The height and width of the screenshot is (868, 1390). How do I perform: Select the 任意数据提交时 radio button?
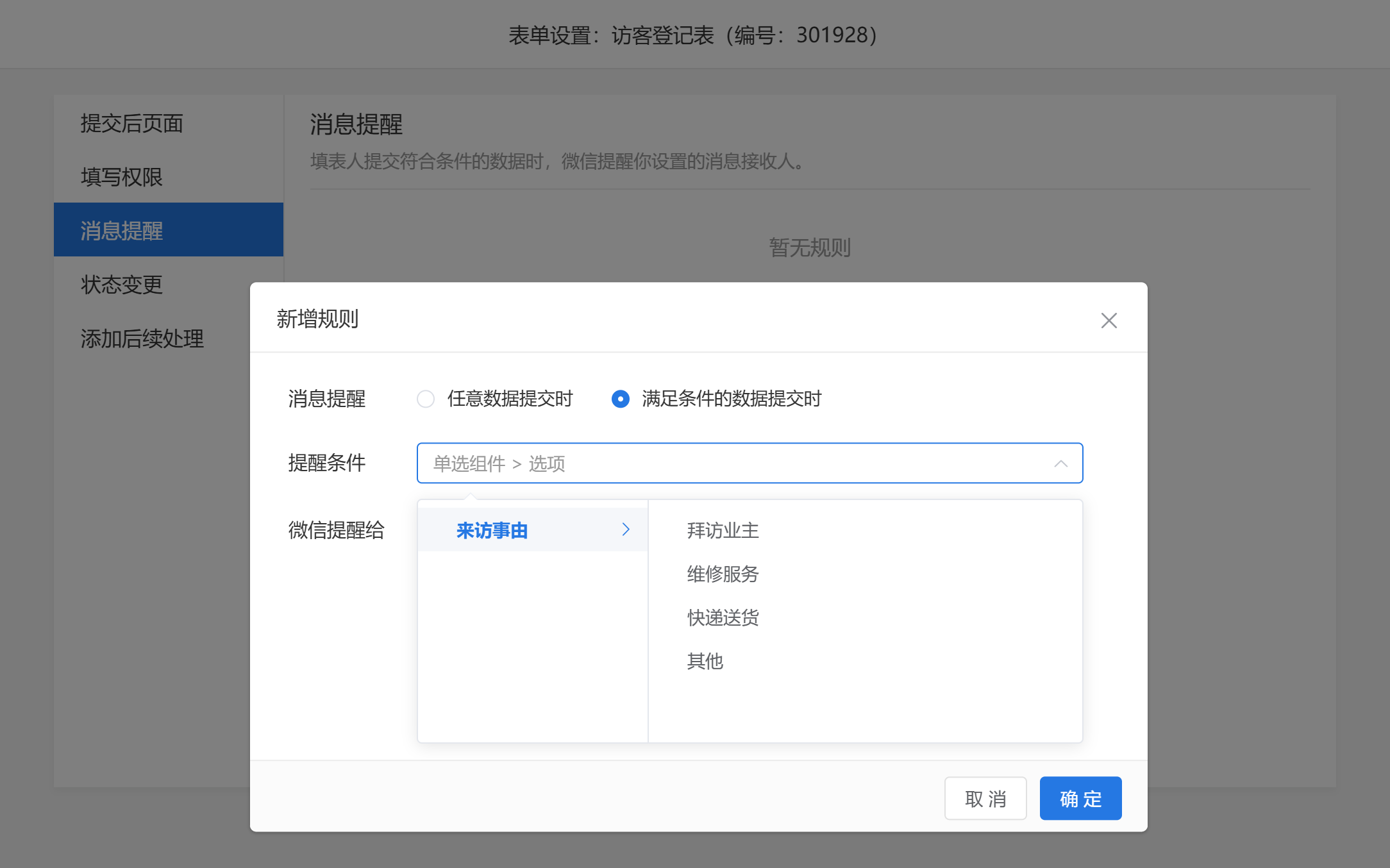tap(426, 399)
